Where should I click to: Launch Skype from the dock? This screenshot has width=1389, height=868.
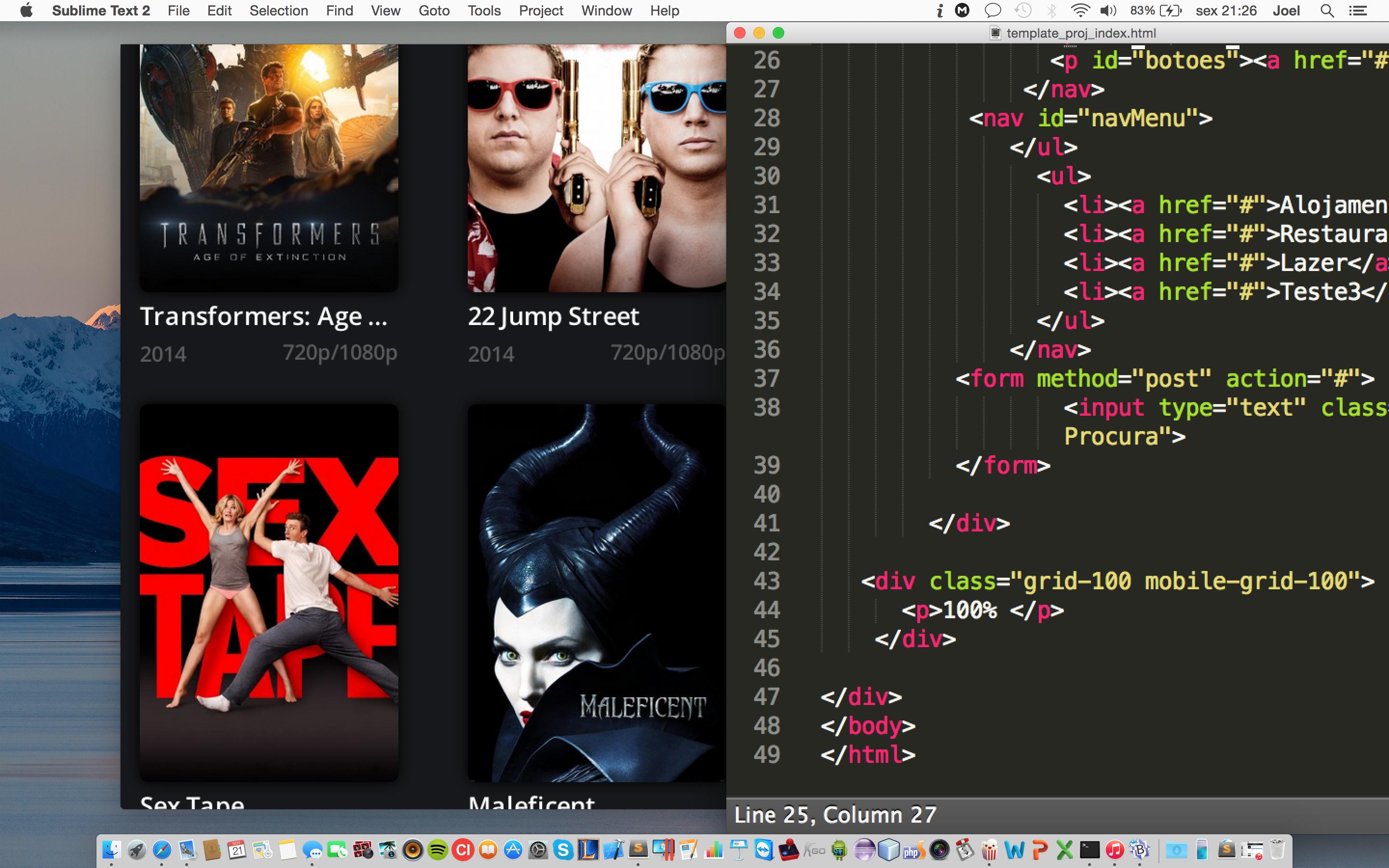[563, 850]
